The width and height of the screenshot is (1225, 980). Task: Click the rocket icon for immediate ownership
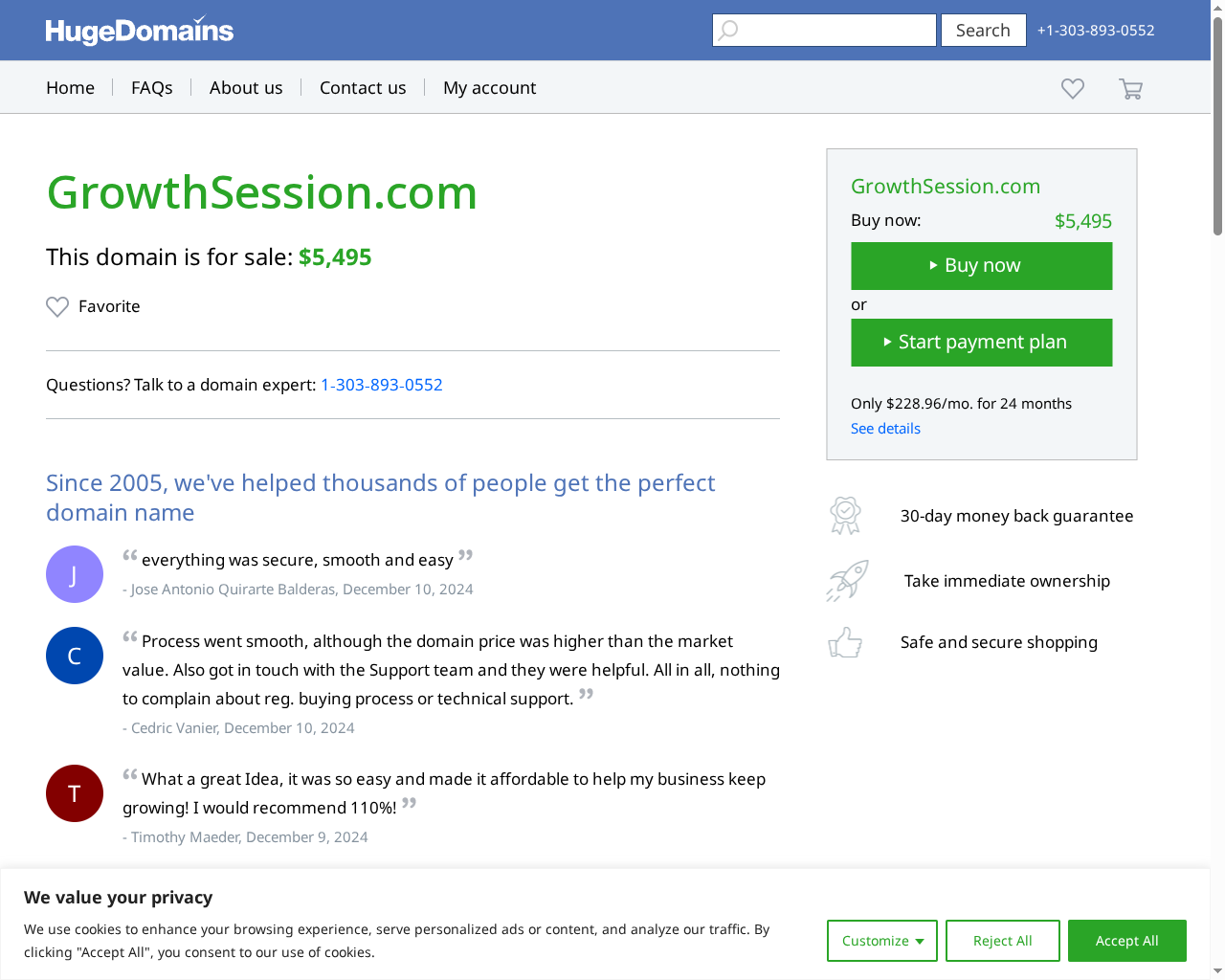click(846, 580)
